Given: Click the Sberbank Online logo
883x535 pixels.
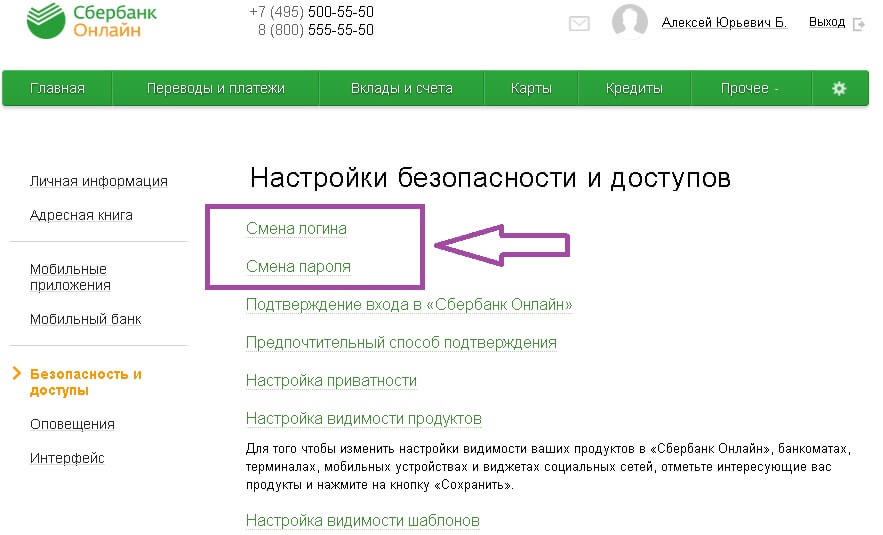Looking at the screenshot, I should (x=92, y=21).
